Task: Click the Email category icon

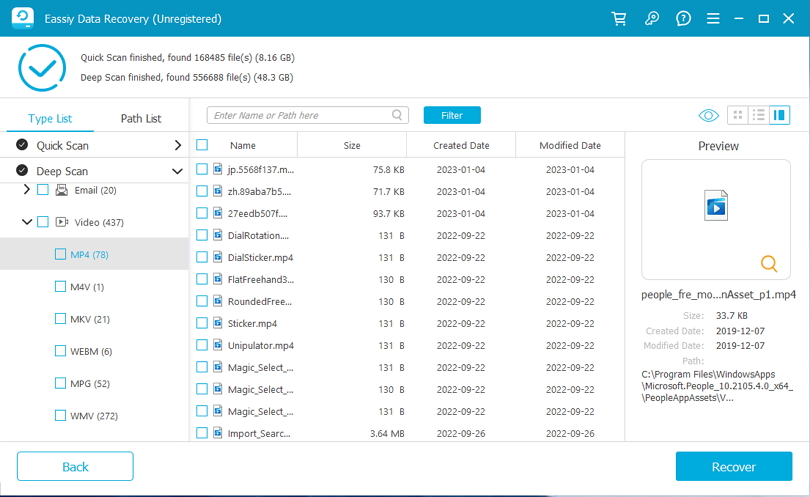Action: [61, 190]
